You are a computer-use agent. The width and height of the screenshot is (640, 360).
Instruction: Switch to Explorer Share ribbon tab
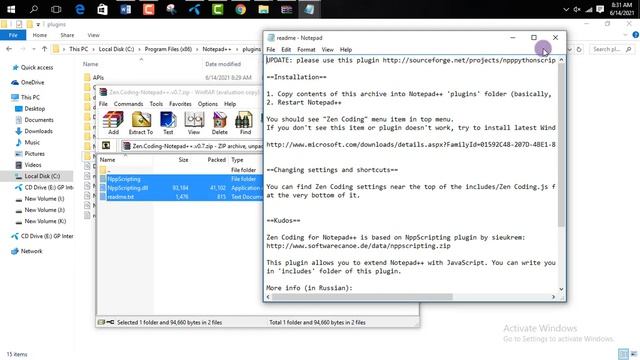67,35
